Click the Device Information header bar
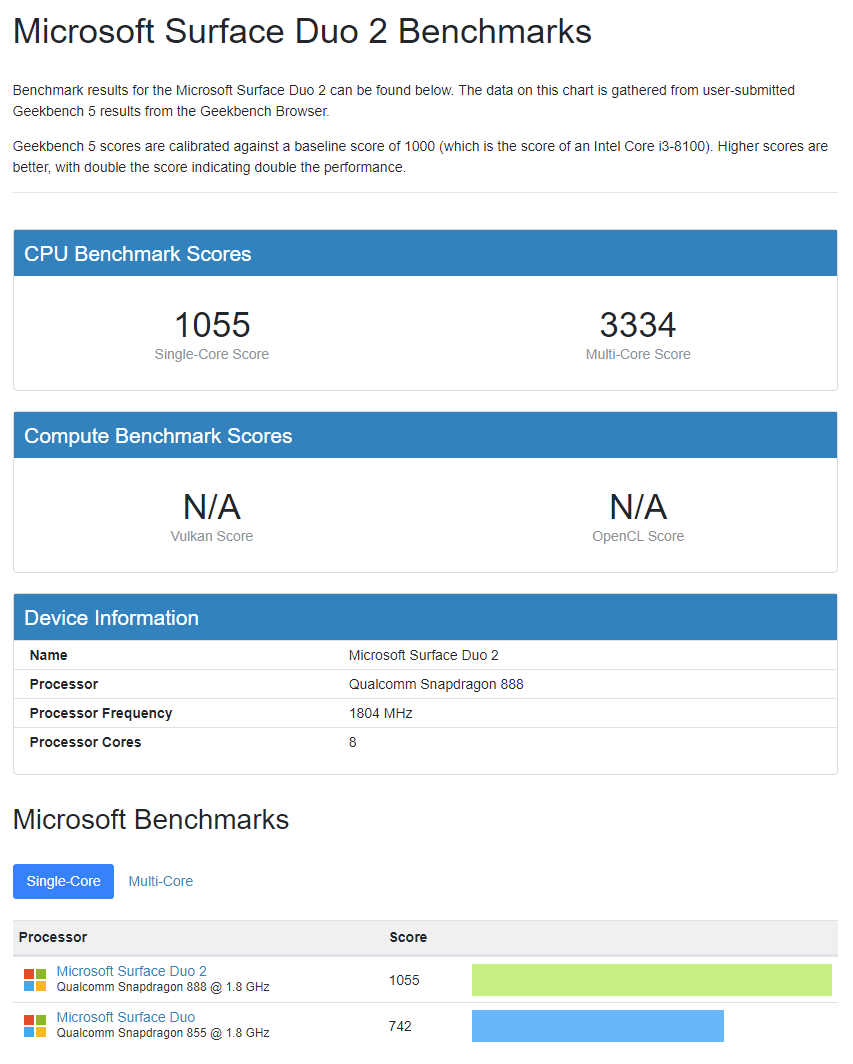Viewport: 853px width, 1064px height. click(x=424, y=617)
